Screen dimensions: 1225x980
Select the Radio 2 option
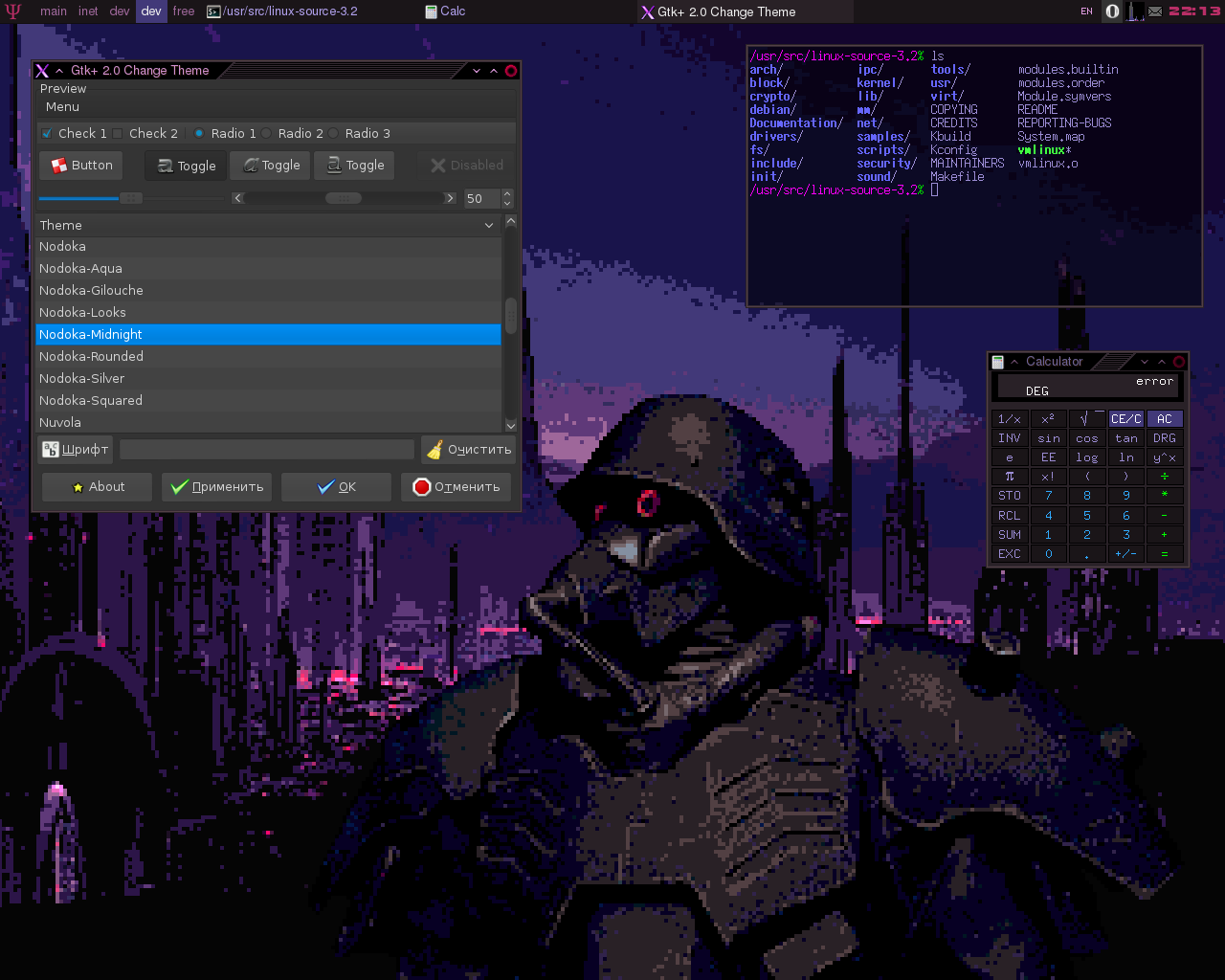pyautogui.click(x=266, y=133)
